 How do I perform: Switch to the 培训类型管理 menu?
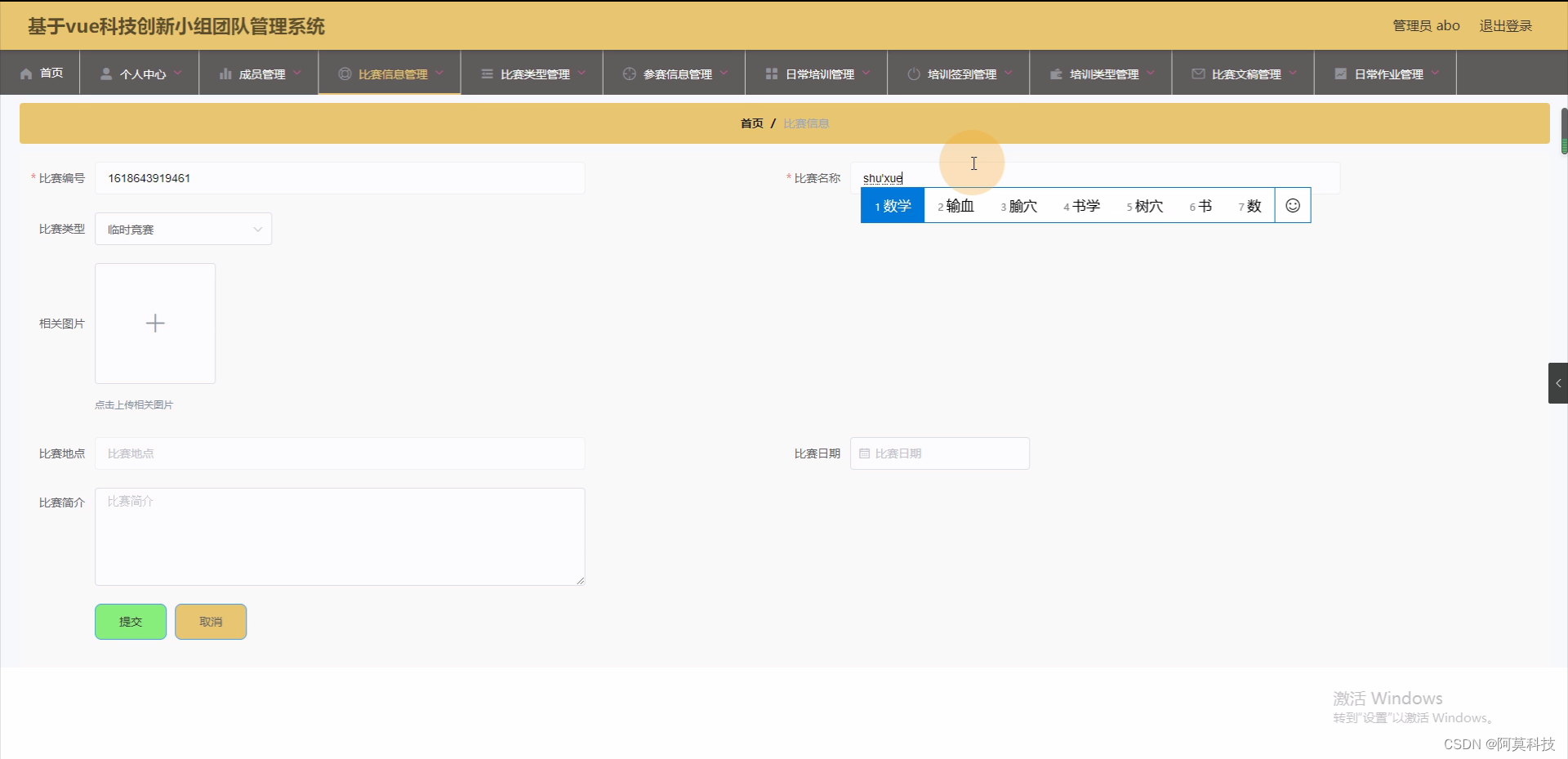point(1102,73)
